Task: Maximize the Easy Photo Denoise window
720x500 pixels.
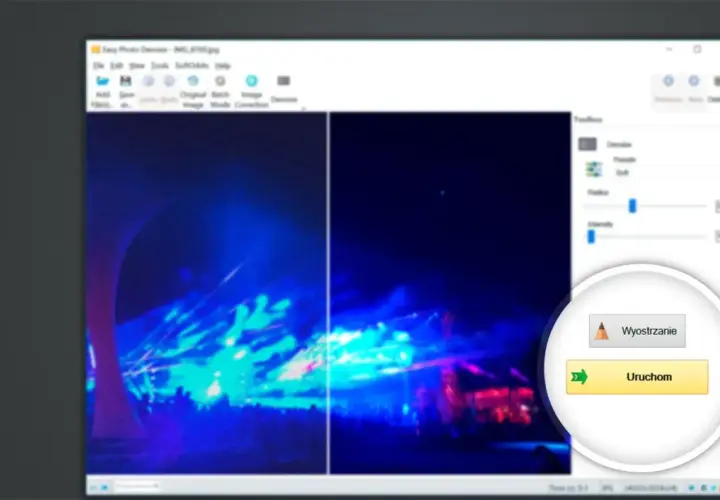Action: pos(697,49)
